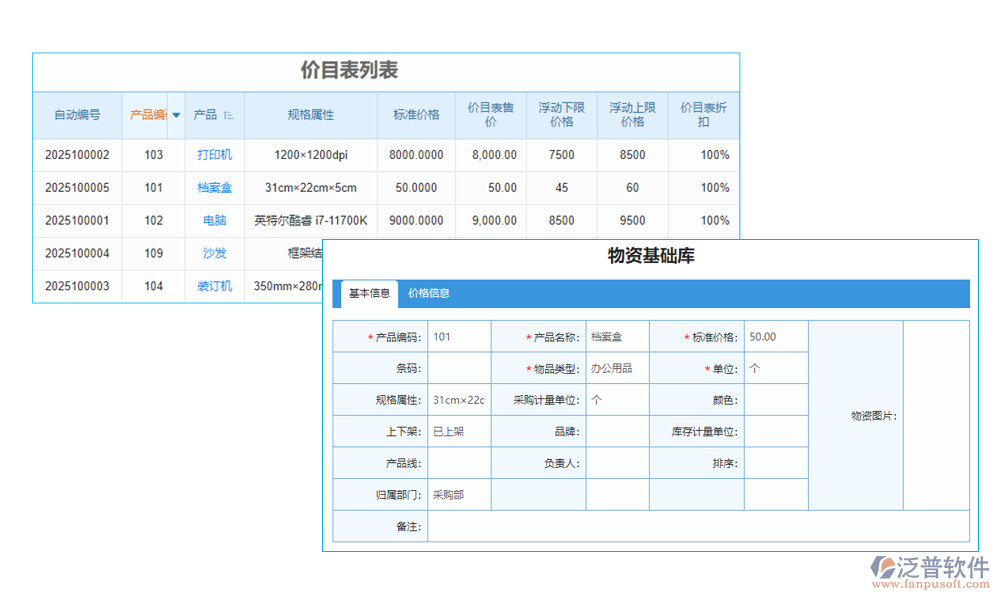Open the 装订机 product link

point(215,287)
